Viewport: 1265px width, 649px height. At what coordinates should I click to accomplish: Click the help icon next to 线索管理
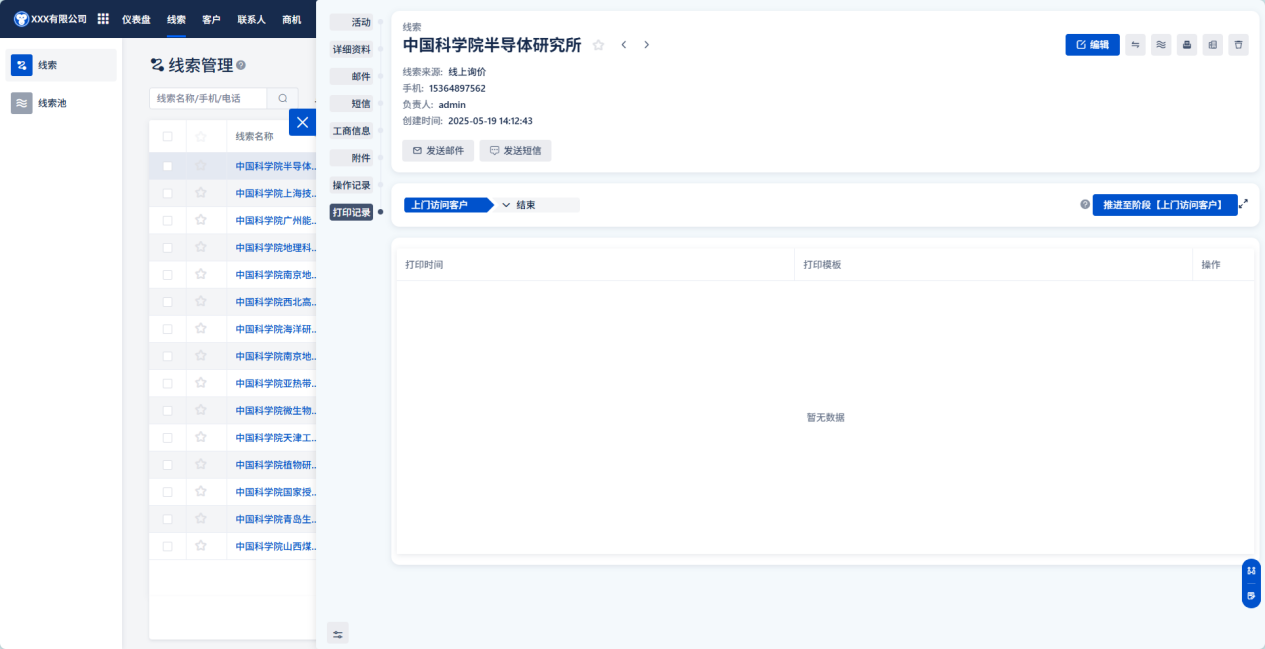pos(241,65)
